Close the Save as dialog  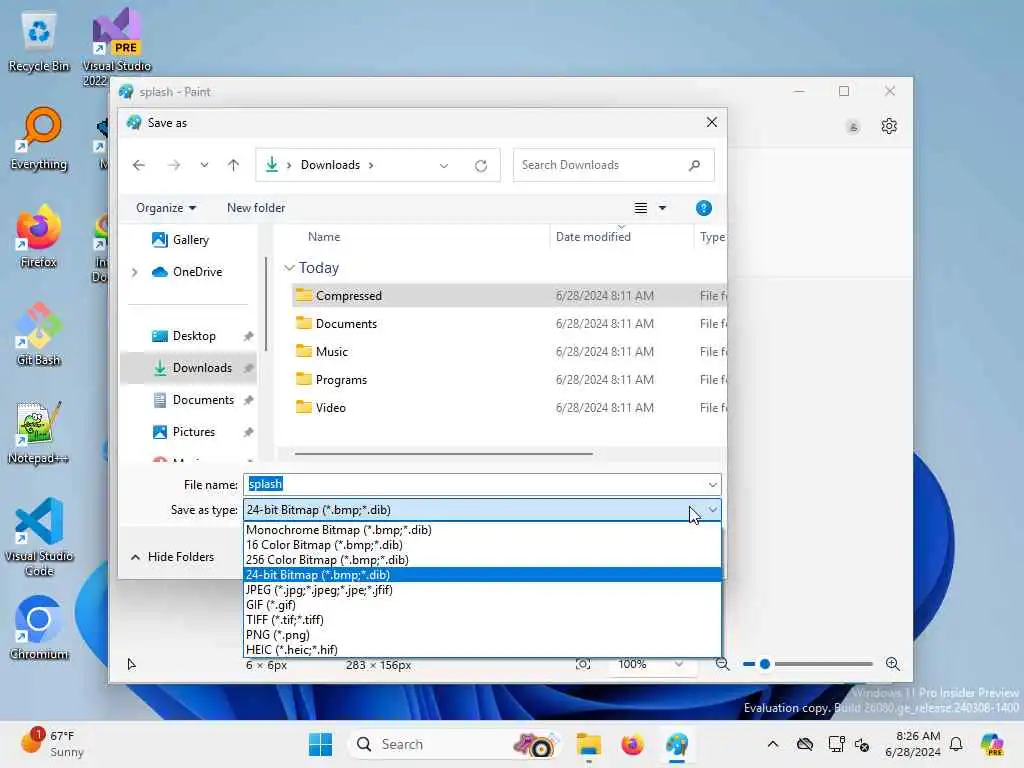[712, 122]
